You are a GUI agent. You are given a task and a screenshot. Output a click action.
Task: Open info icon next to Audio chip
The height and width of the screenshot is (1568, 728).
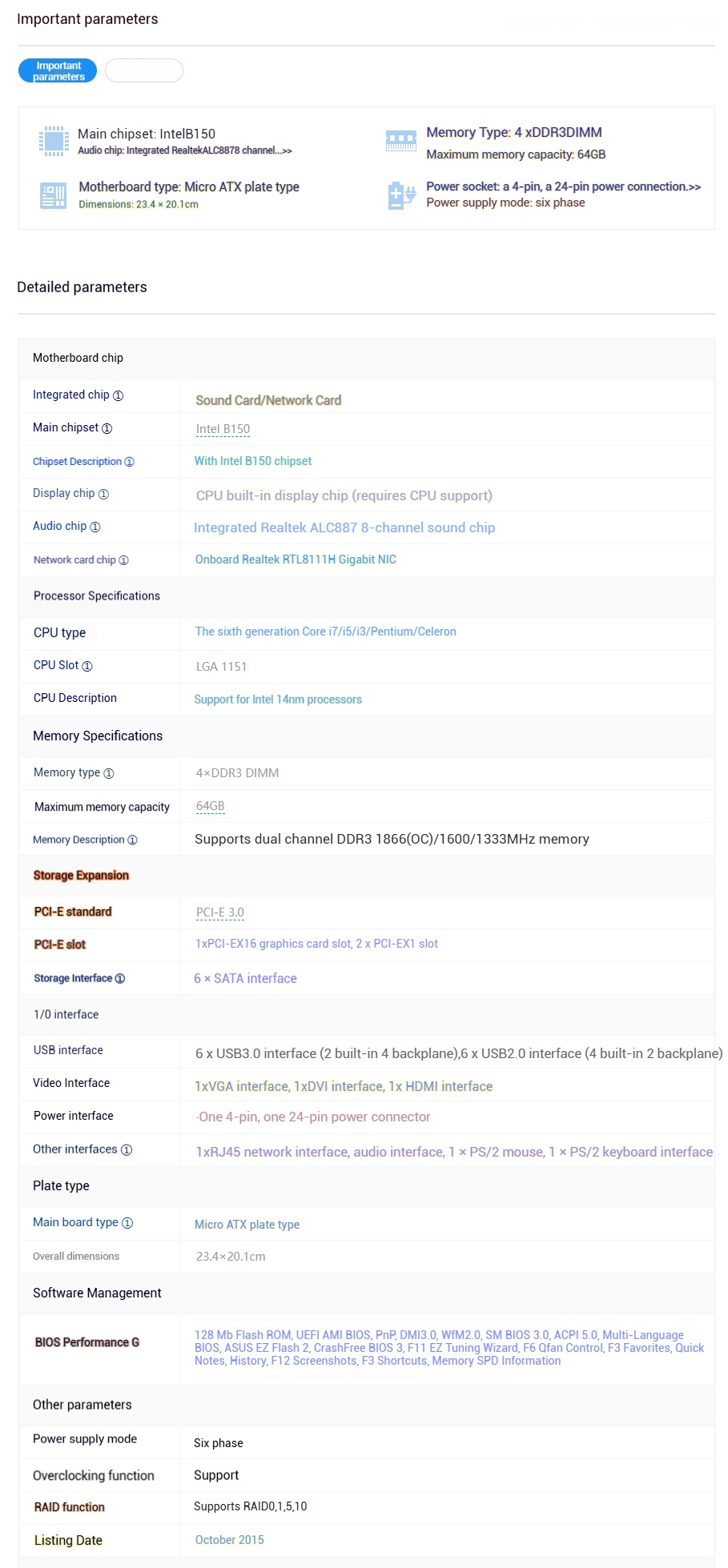[x=95, y=527]
